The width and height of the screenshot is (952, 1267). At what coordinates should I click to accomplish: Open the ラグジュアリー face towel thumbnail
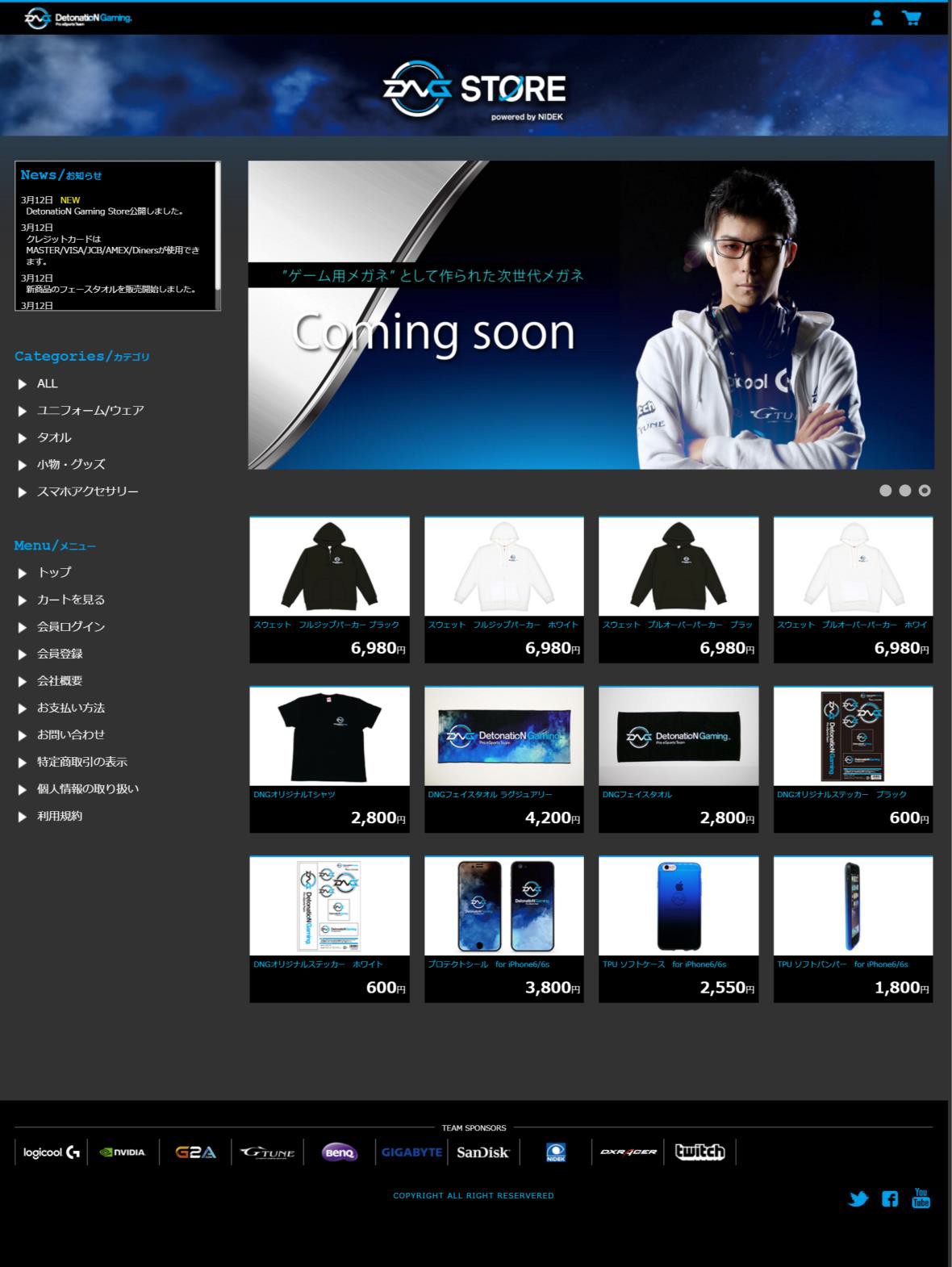(x=504, y=736)
